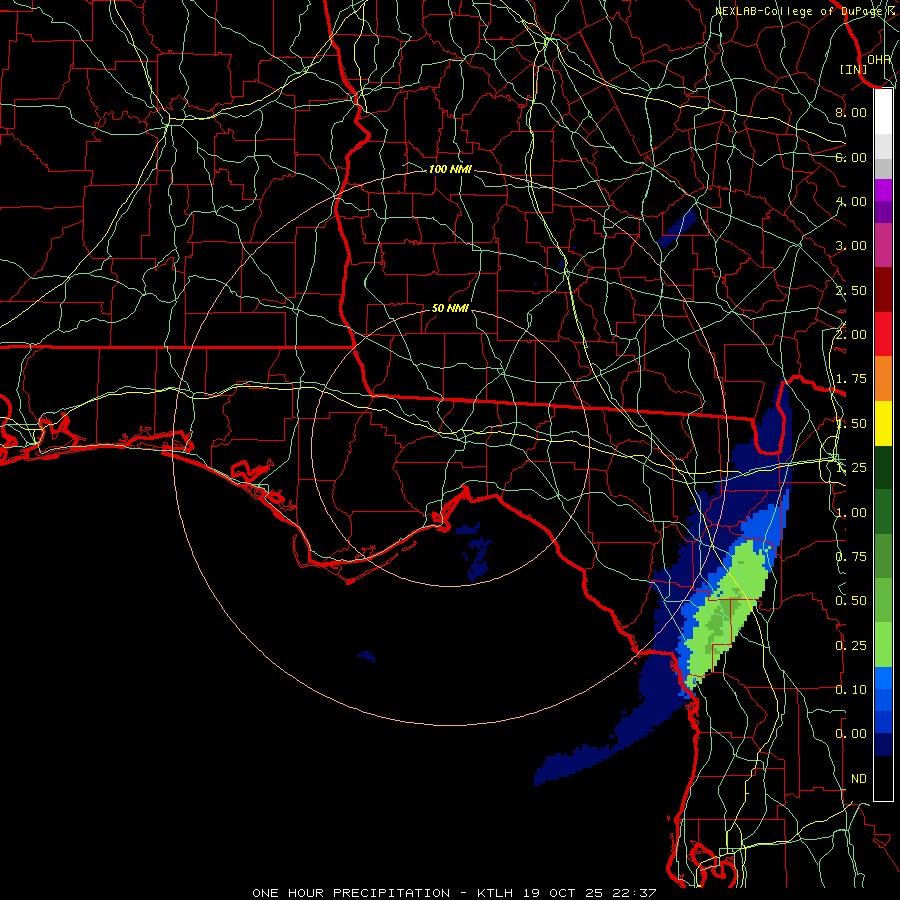Click the 6.00 legend value
Image resolution: width=900 pixels, height=900 pixels.
(851, 157)
